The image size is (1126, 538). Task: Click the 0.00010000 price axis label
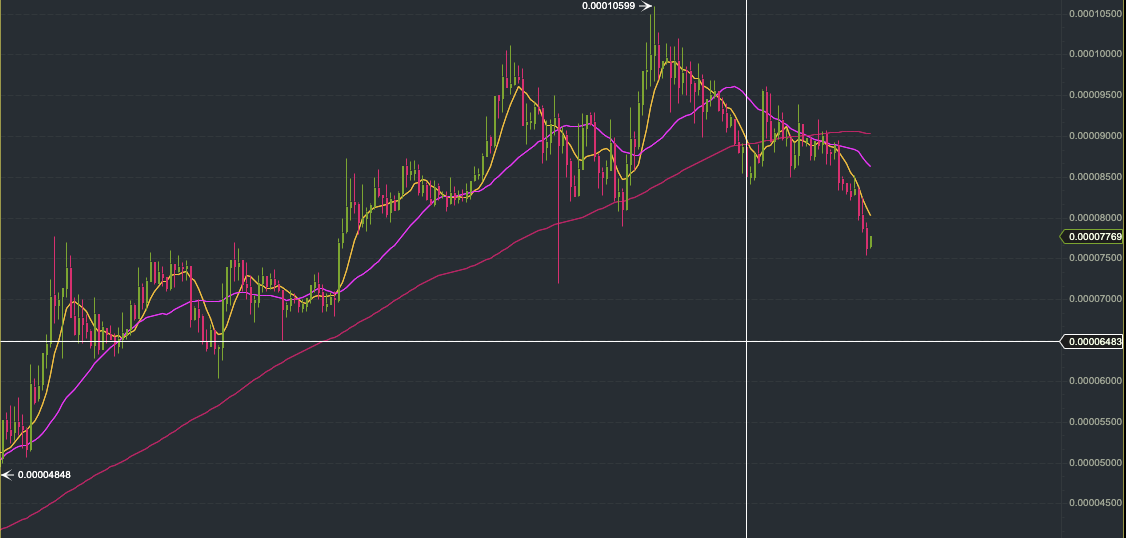[x=1095, y=54]
